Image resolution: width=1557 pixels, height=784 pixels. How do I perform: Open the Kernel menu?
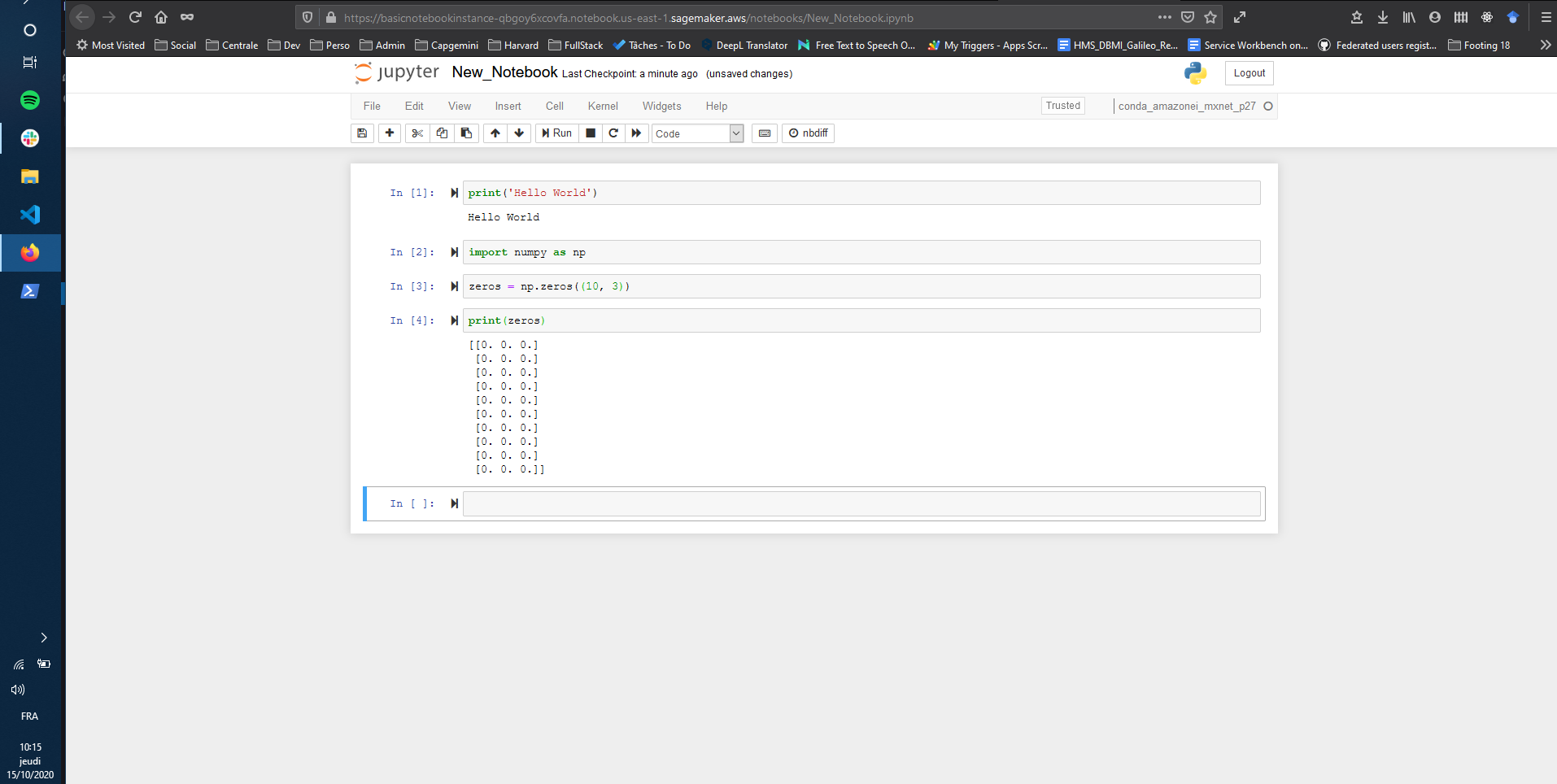click(x=602, y=106)
